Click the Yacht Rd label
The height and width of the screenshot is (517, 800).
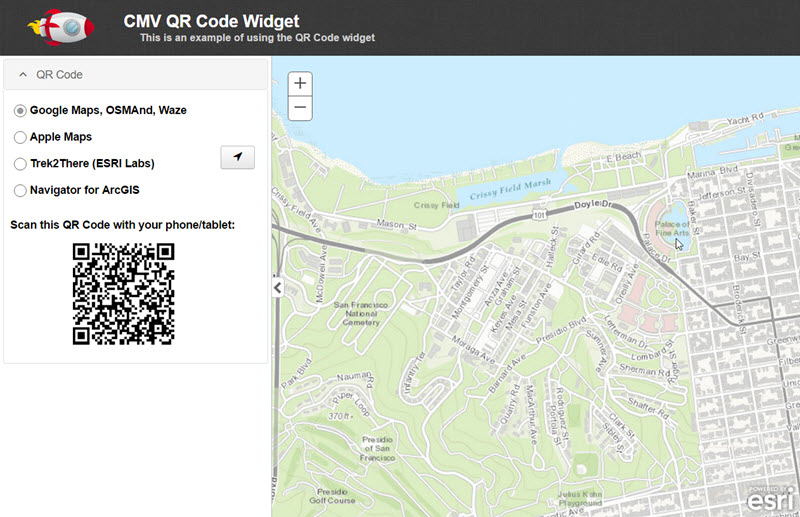pos(745,118)
